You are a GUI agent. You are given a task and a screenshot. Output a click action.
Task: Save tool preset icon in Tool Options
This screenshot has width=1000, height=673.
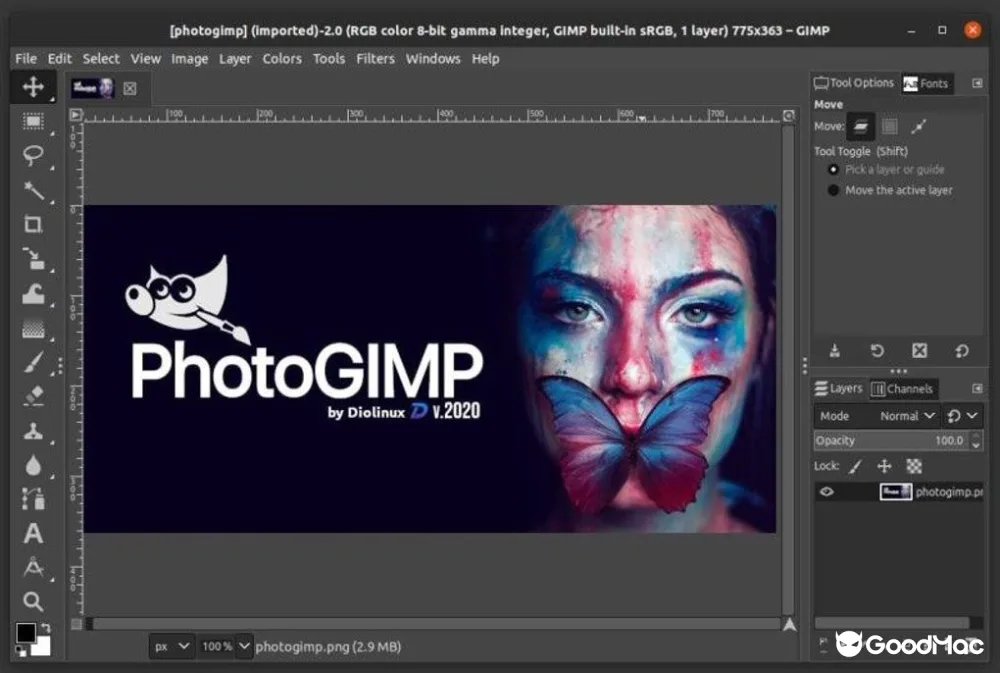coord(834,350)
